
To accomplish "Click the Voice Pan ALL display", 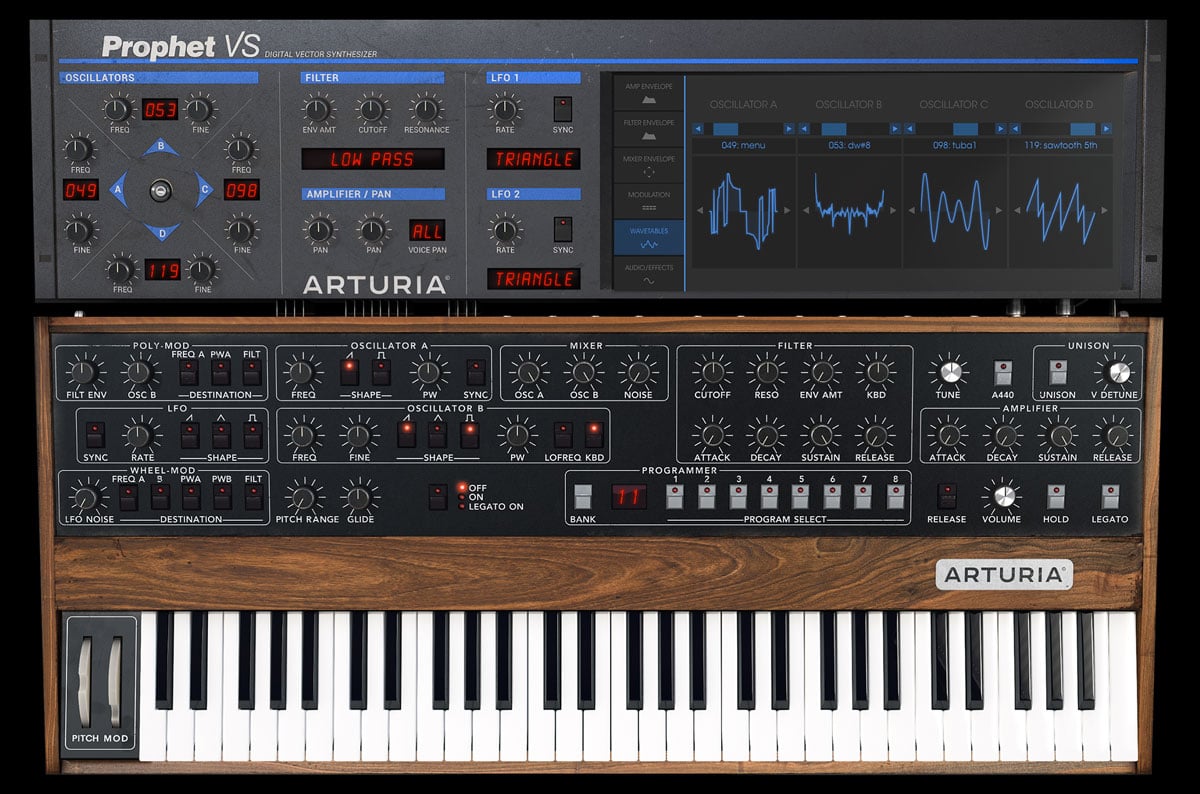I will pyautogui.click(x=427, y=231).
